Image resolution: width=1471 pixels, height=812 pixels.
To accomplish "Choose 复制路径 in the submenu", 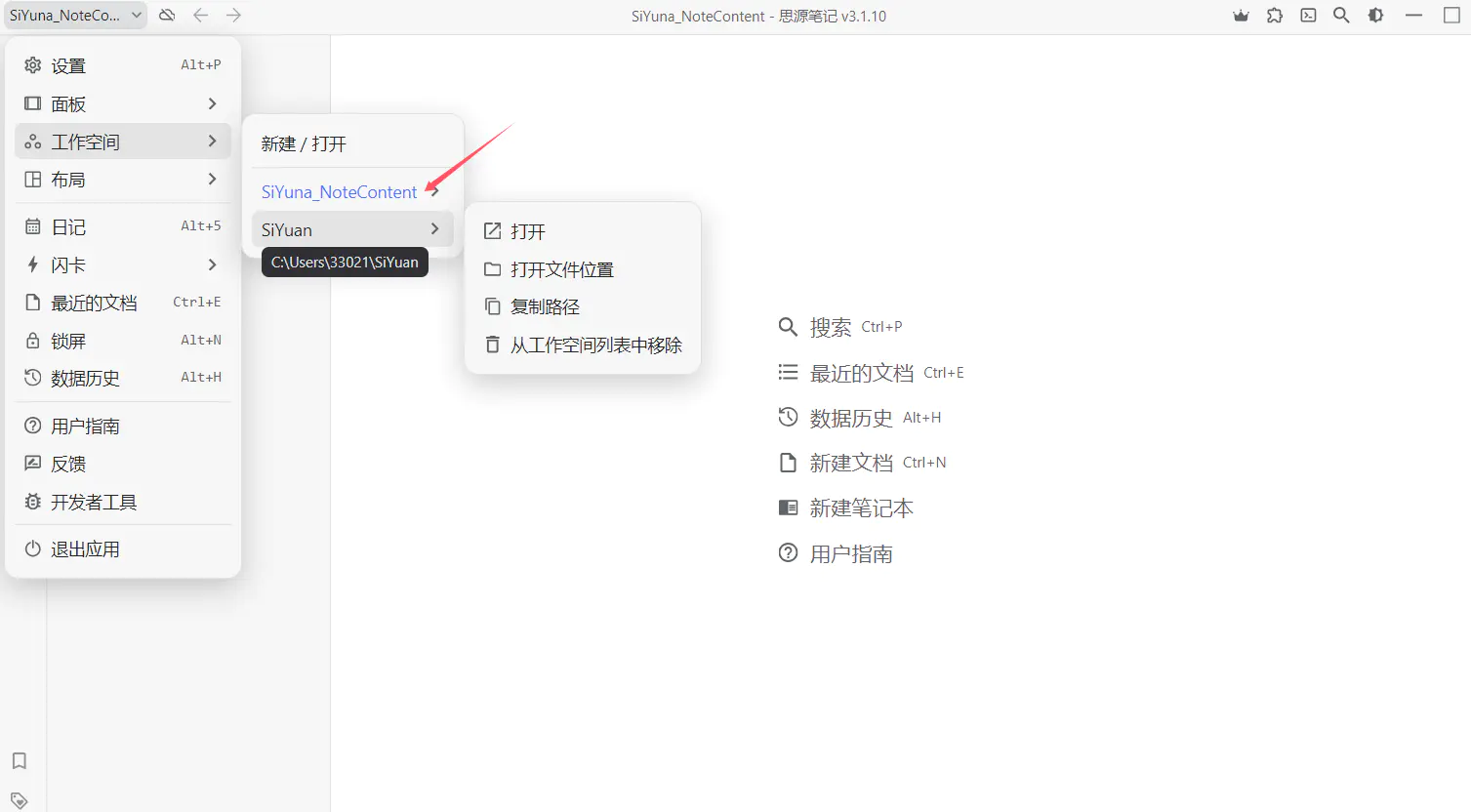I will pos(583,306).
